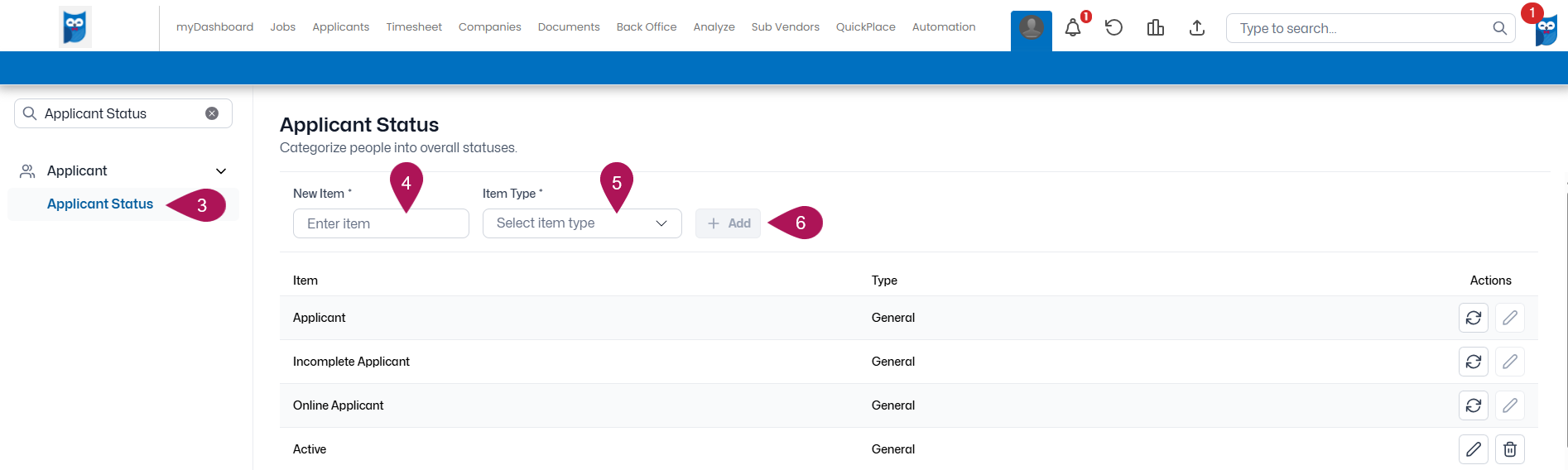Click the edit pencil for Applicant row
The width and height of the screenshot is (1568, 470).
click(1510, 318)
